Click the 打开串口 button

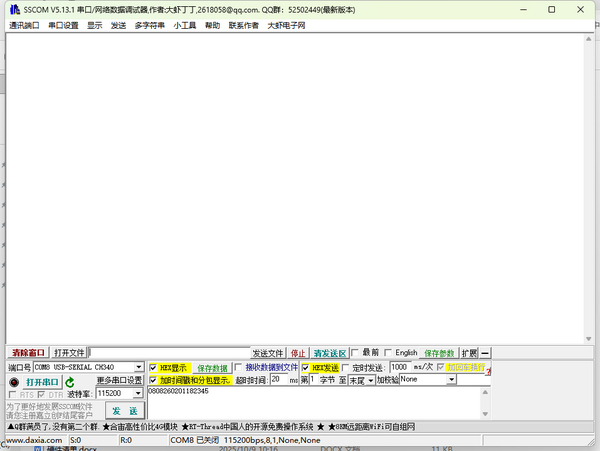point(42,382)
